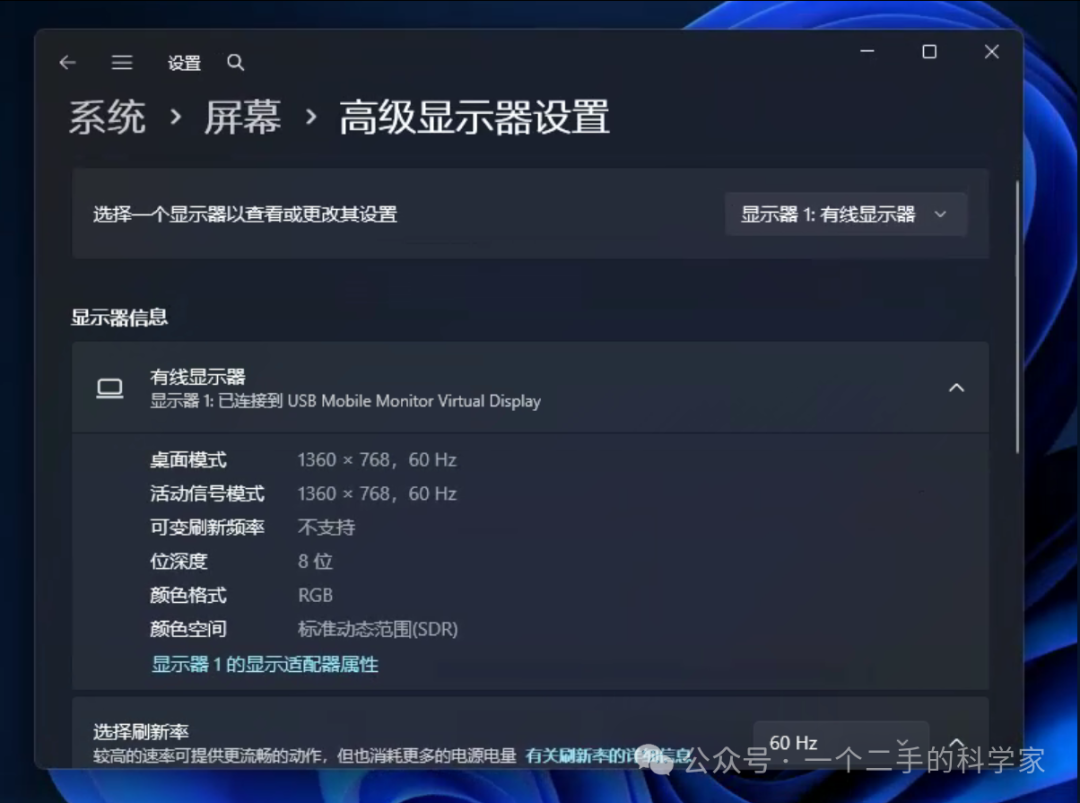1080x803 pixels.
Task: Click the 颜色格式 value RGB
Action: click(x=315, y=595)
